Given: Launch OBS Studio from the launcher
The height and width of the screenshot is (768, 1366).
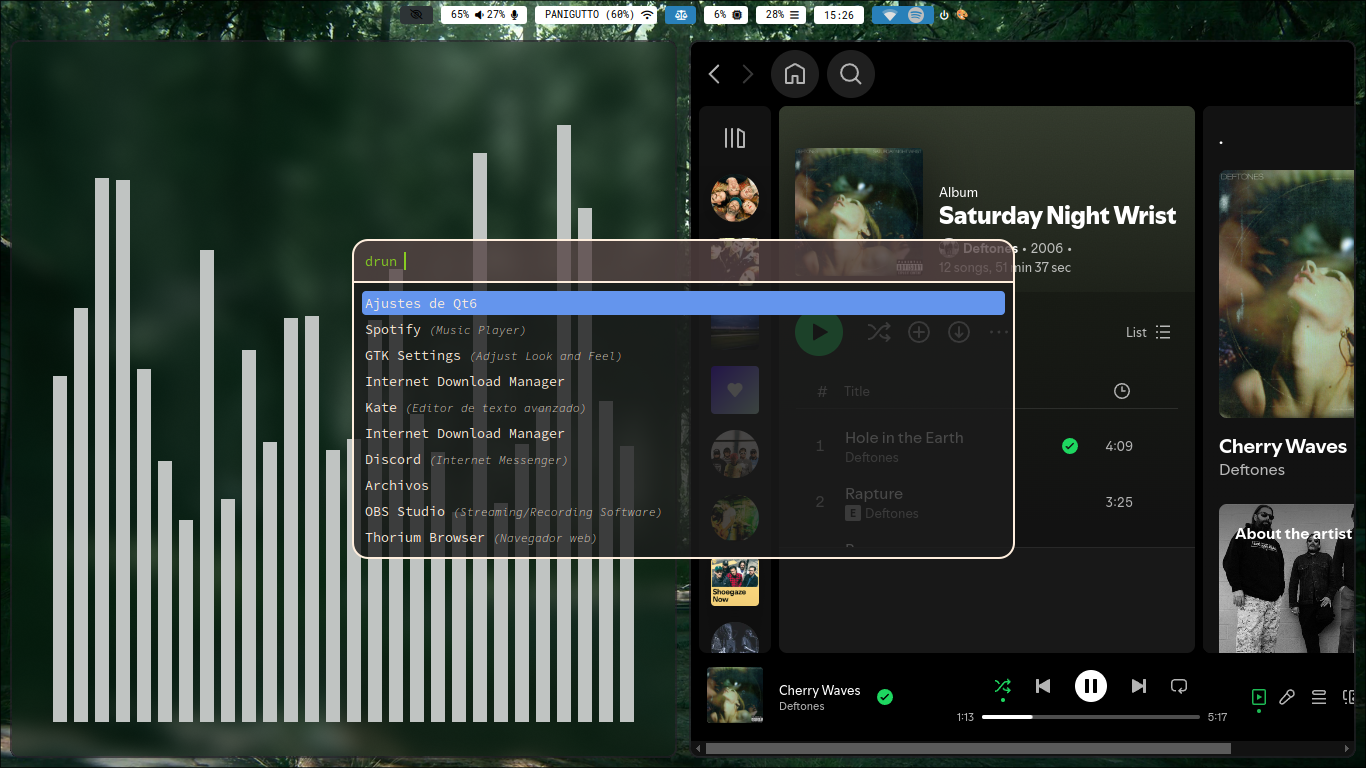Looking at the screenshot, I should [683, 512].
